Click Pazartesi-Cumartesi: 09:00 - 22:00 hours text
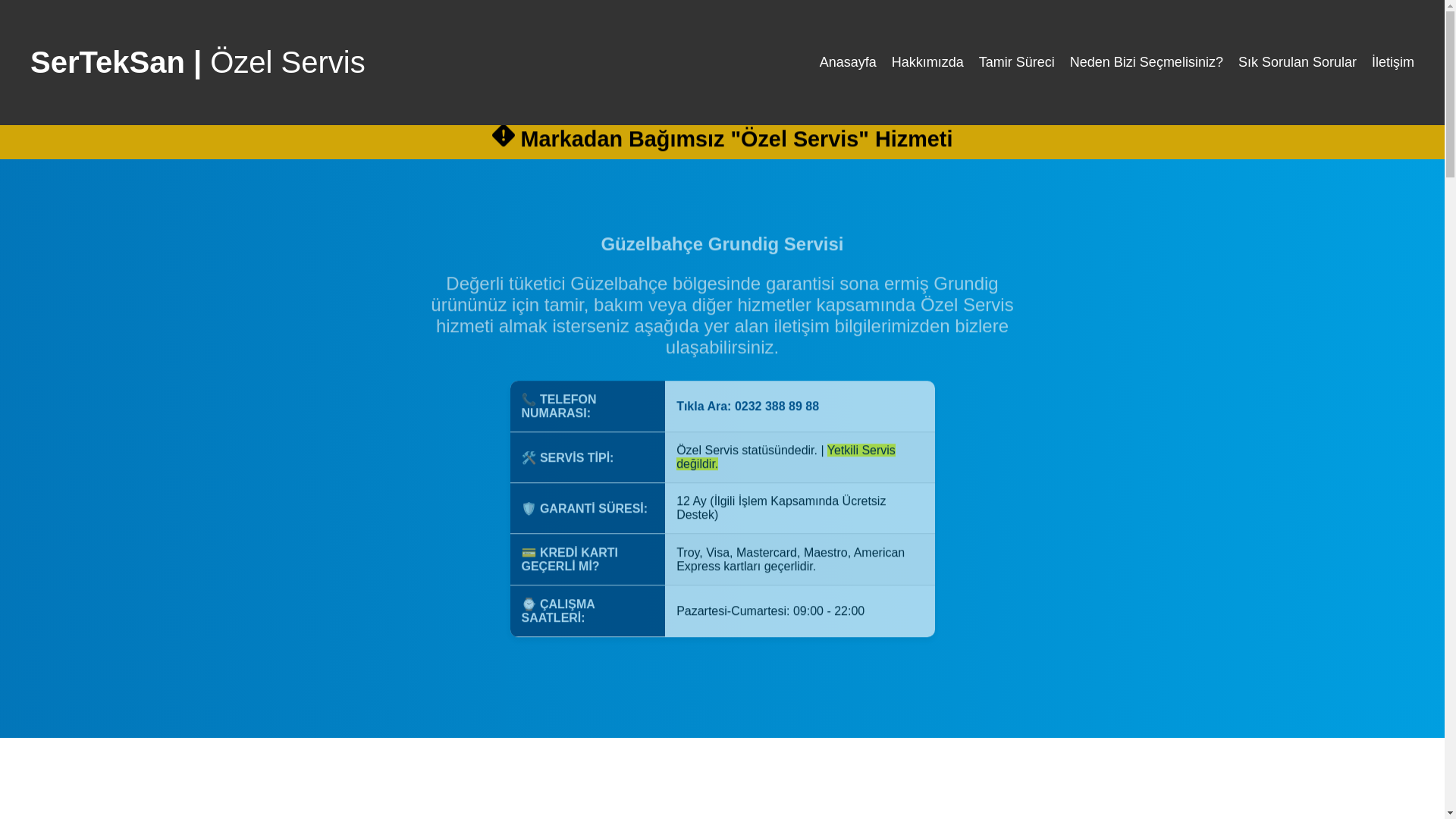The height and width of the screenshot is (819, 1456). pyautogui.click(x=770, y=611)
